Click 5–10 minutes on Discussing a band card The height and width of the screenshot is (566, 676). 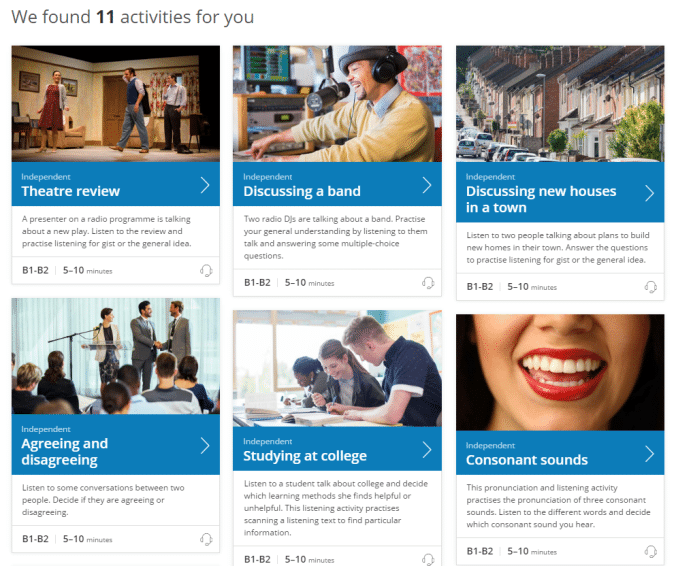[310, 283]
